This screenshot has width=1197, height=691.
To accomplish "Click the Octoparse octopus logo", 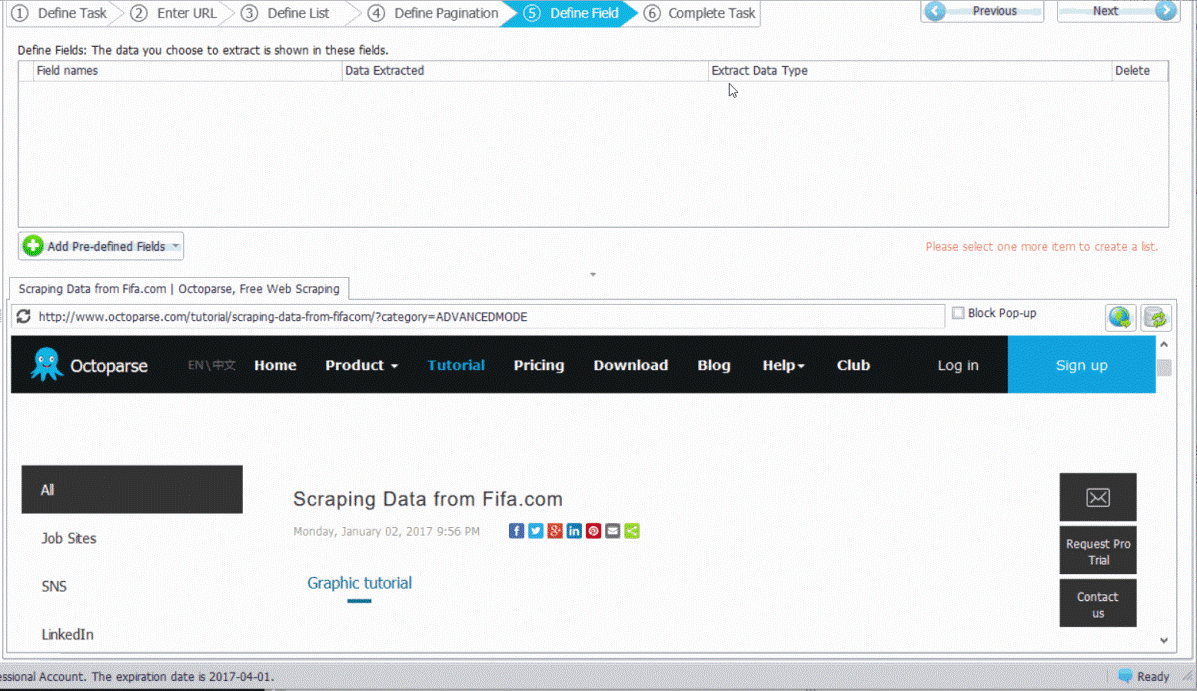I will [46, 364].
